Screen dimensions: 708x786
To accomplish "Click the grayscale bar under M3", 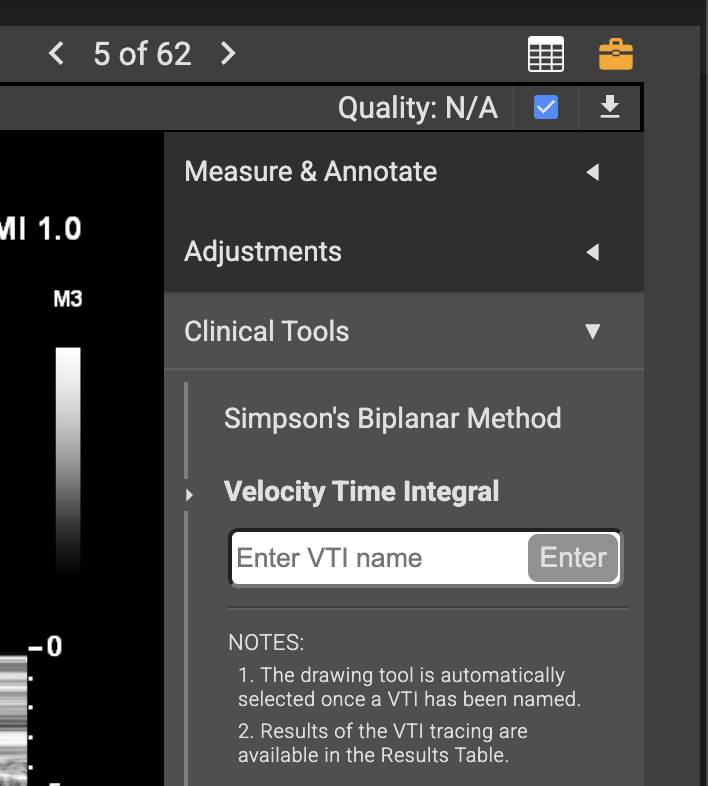I will click(x=68, y=462).
